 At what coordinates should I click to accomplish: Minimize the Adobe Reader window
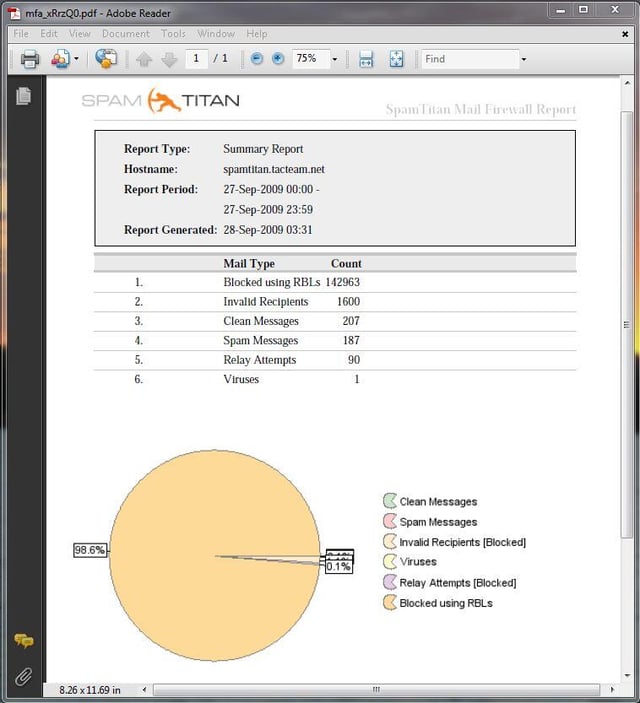[x=561, y=10]
